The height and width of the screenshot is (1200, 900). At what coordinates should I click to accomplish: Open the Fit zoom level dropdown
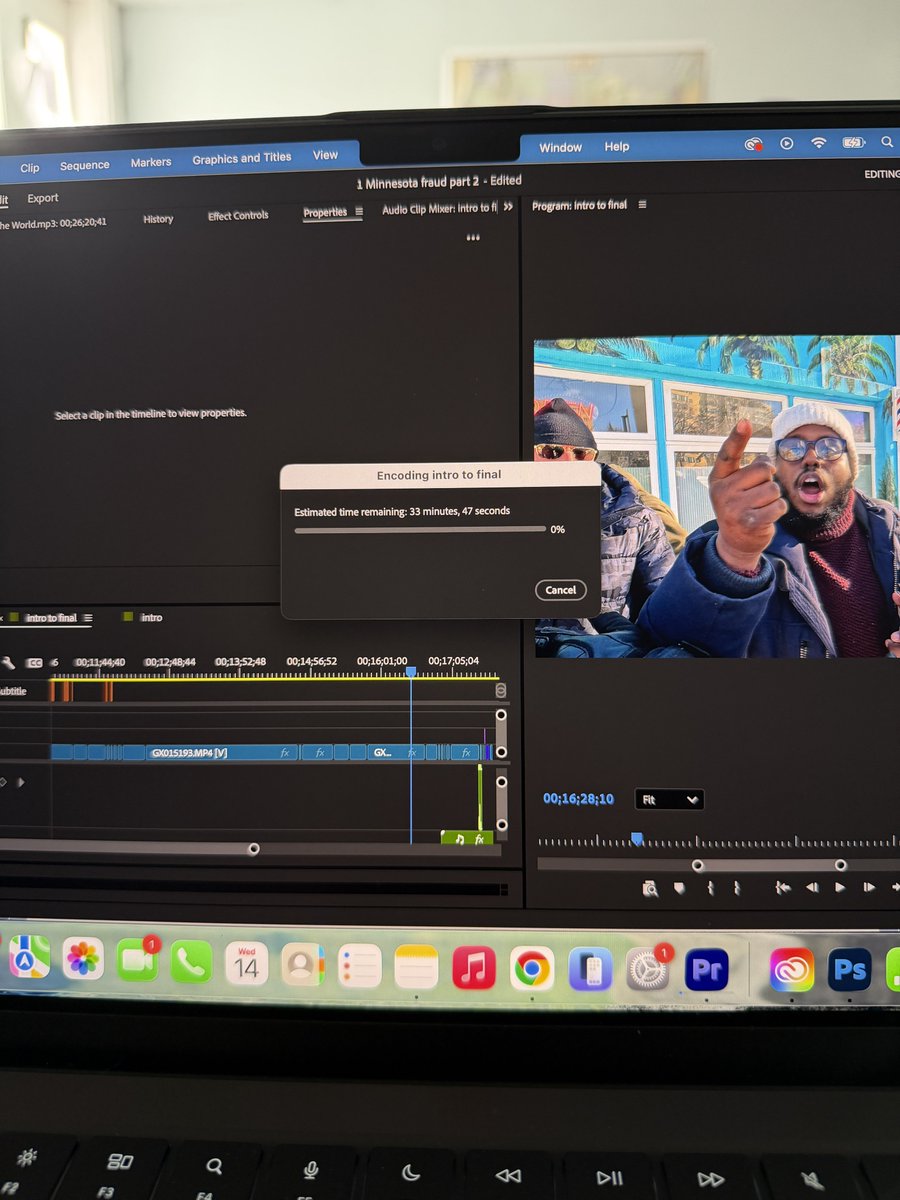tap(668, 799)
